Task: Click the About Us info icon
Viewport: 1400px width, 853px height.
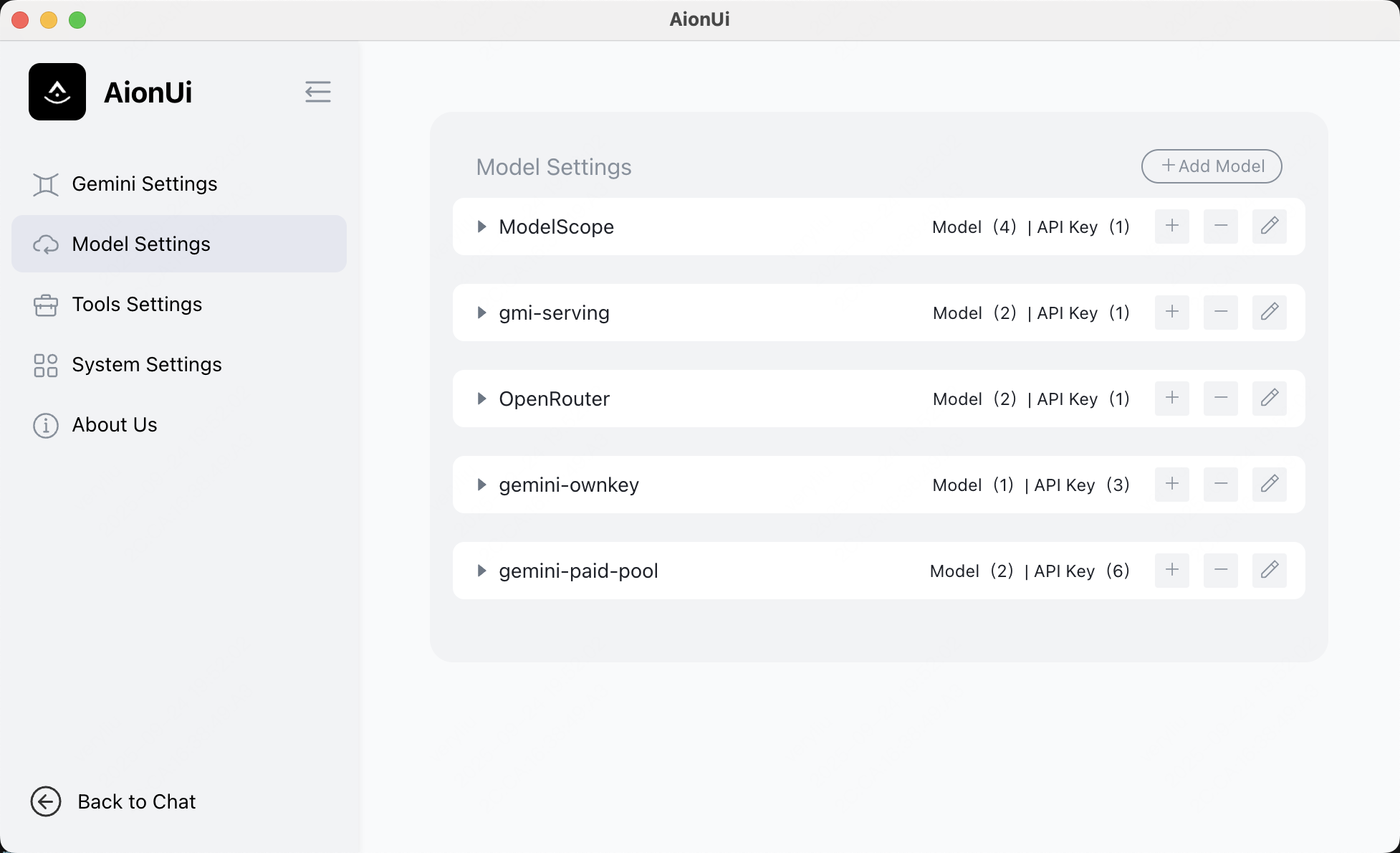Action: tap(46, 425)
